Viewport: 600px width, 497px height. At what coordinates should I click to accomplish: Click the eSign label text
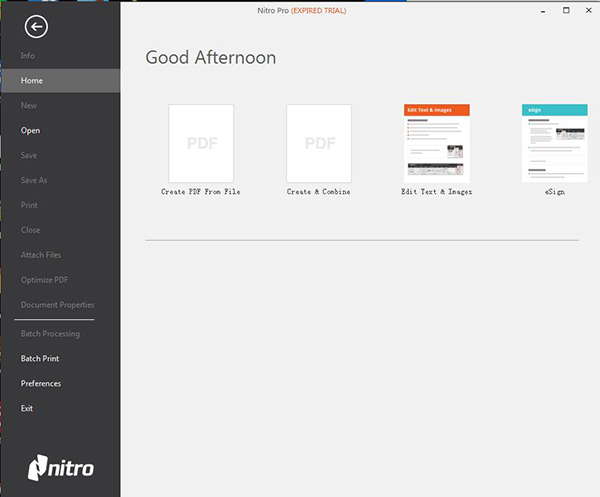(x=554, y=192)
